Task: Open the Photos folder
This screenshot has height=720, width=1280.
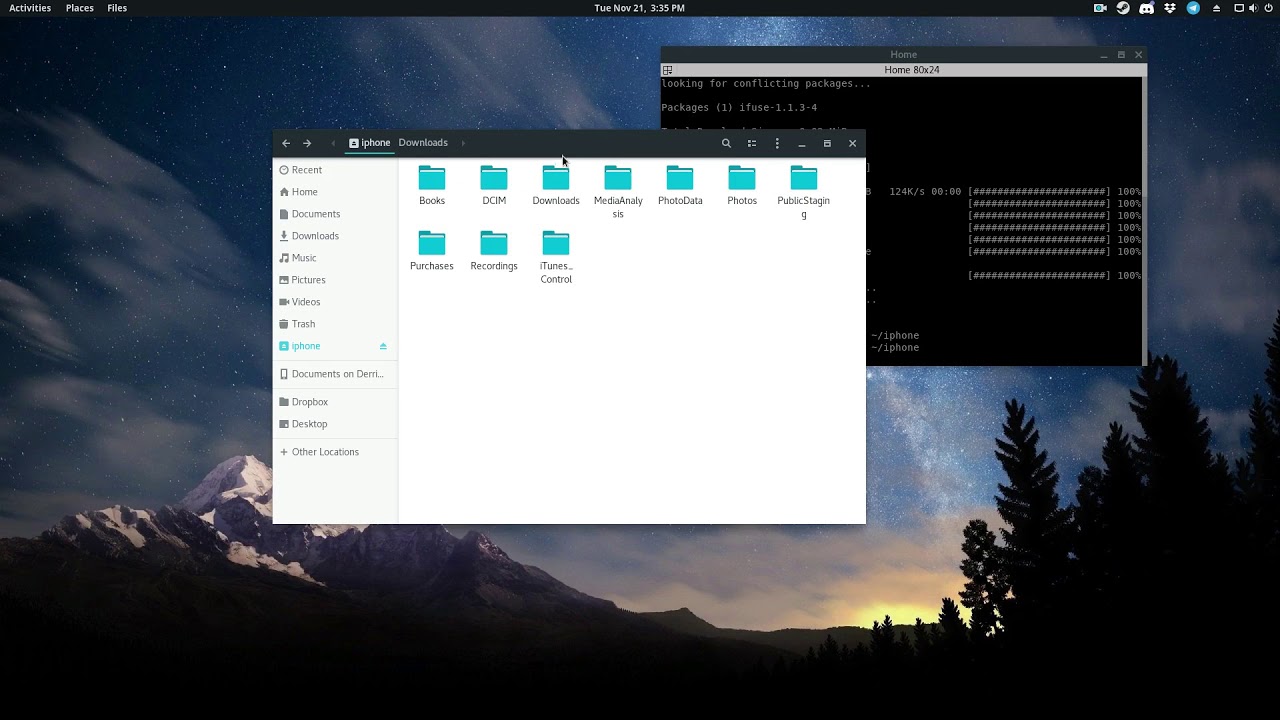Action: [742, 186]
